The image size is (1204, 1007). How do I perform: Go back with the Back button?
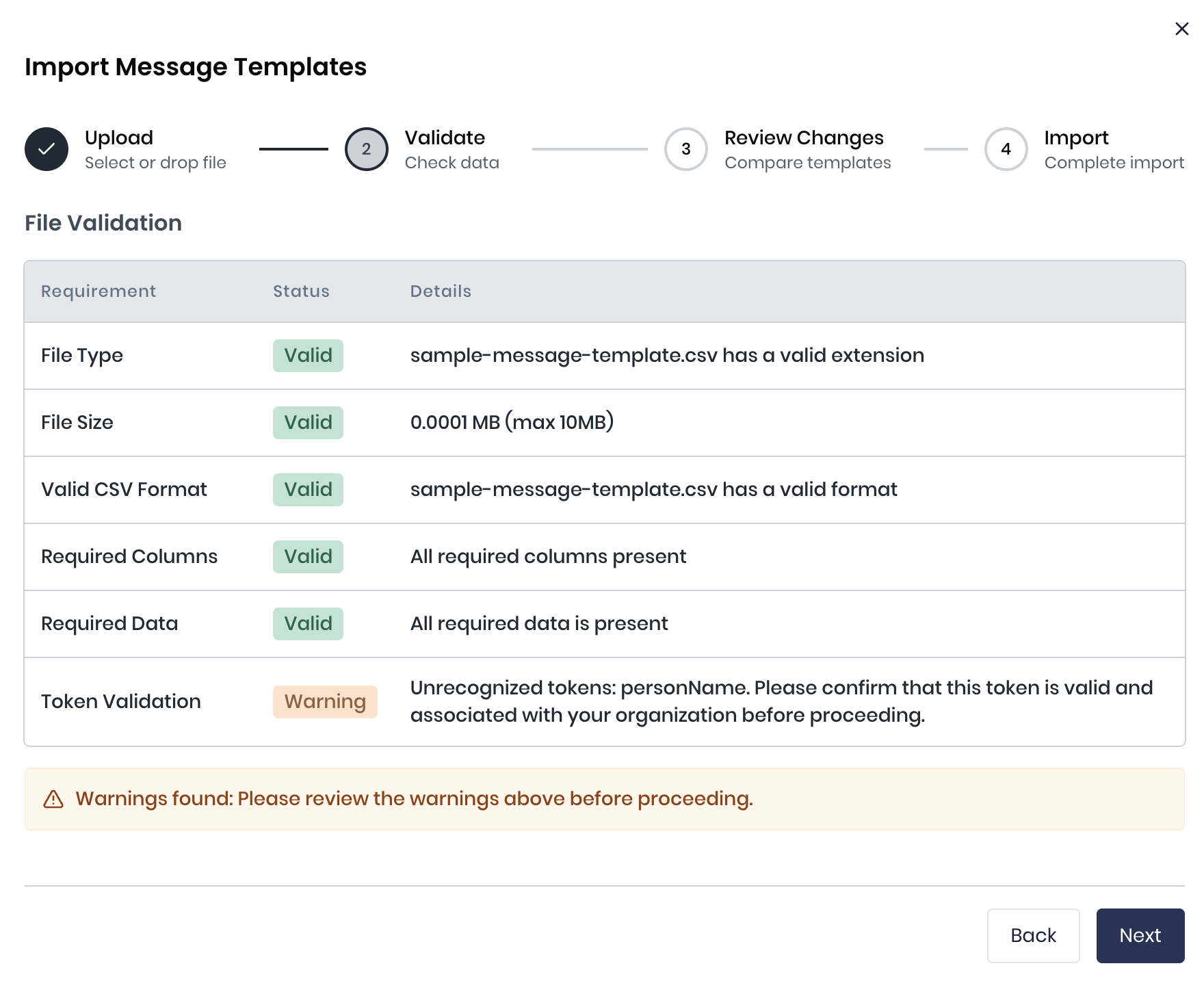(1033, 935)
